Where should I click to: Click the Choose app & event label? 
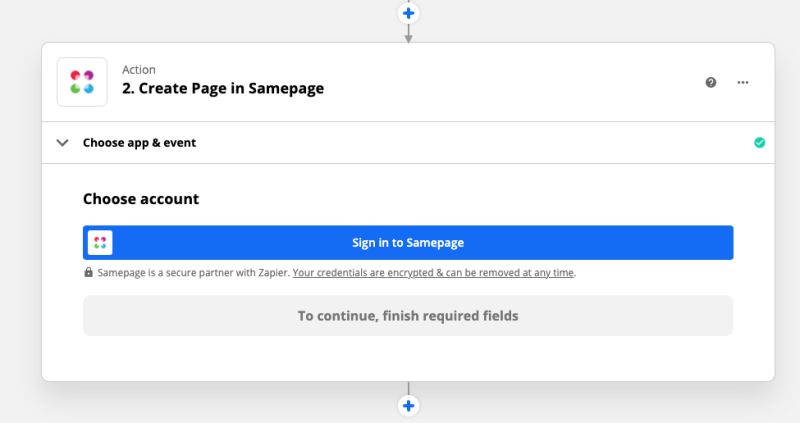(139, 142)
